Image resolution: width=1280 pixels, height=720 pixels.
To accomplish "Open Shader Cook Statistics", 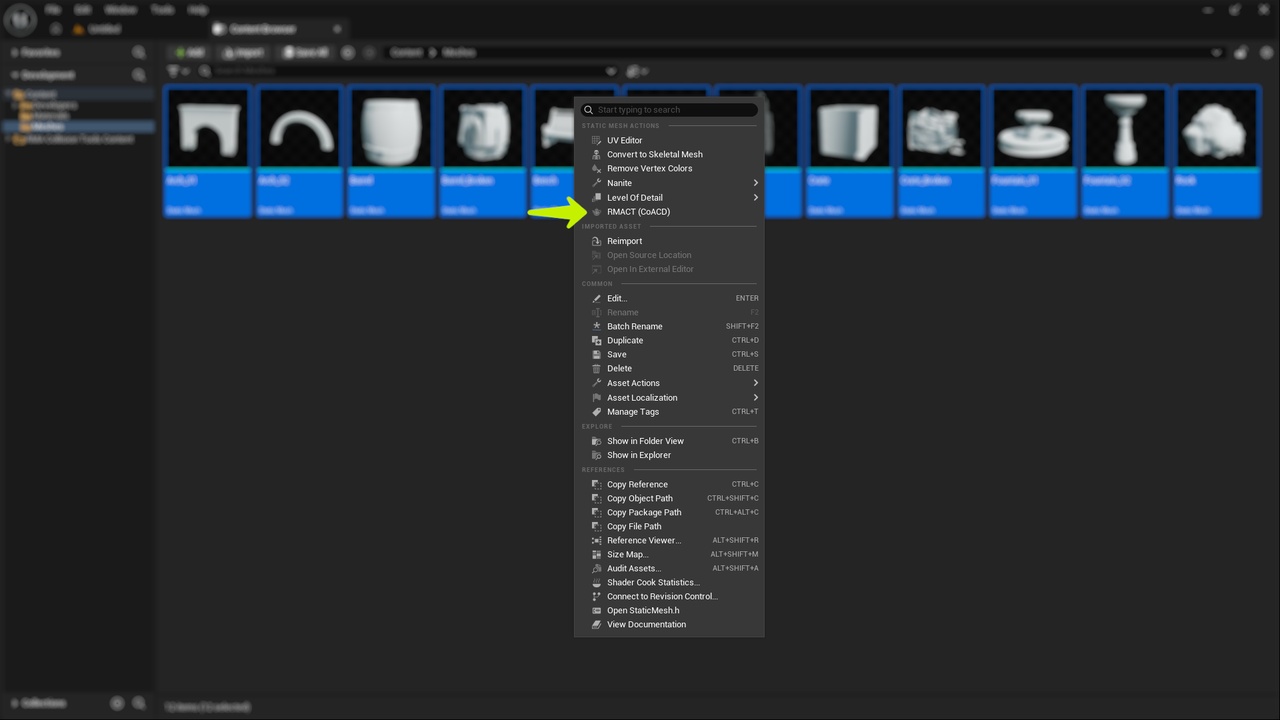I will click(669, 582).
